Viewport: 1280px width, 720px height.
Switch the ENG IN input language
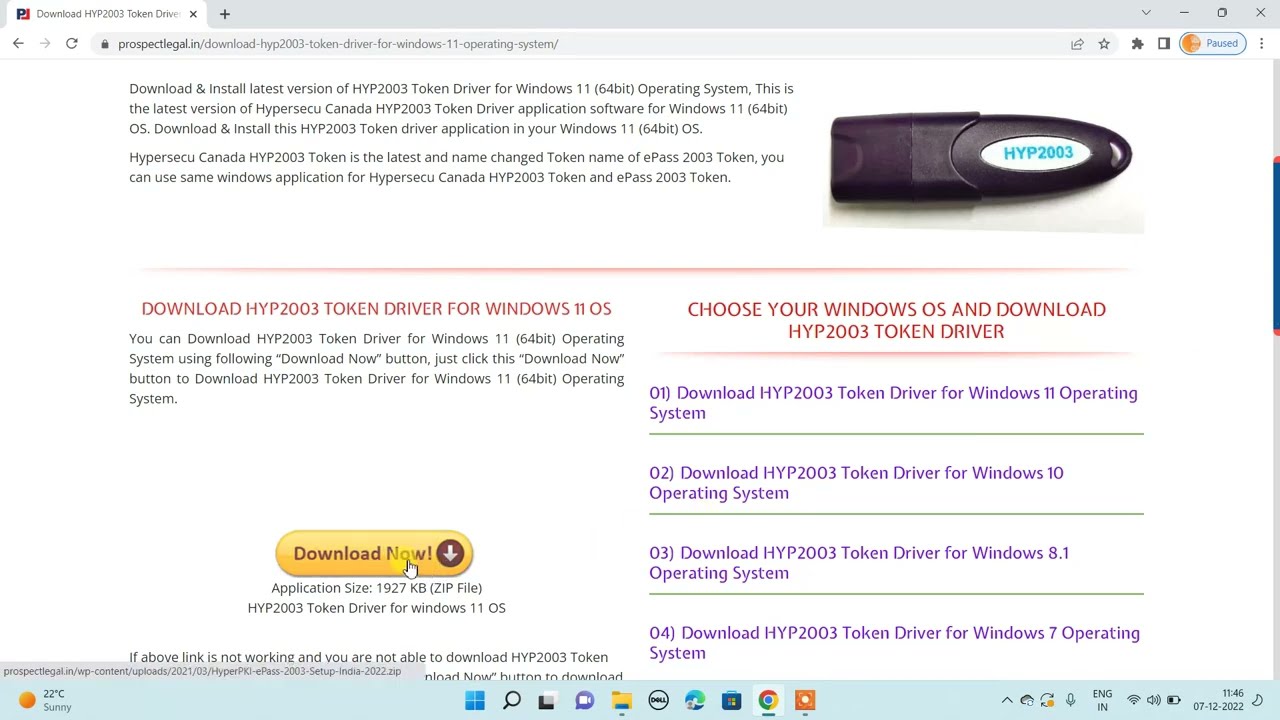[x=1102, y=700]
